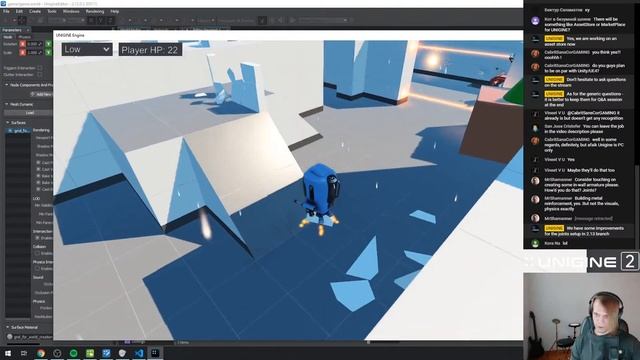Viewport: 640px width, 360px height.
Task: Open the Edit menu
Action: 19,11
